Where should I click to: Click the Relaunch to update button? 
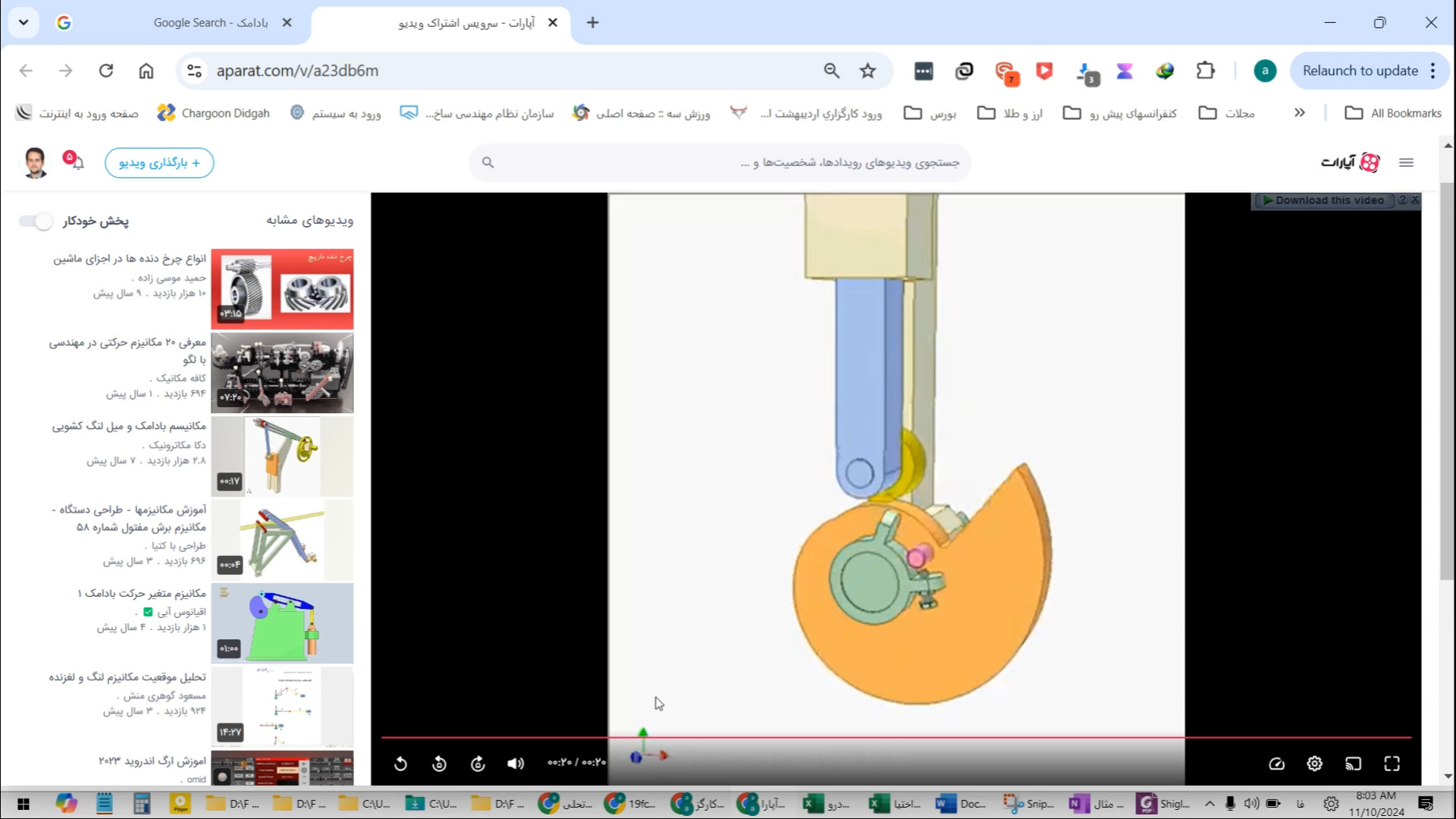tap(1360, 71)
